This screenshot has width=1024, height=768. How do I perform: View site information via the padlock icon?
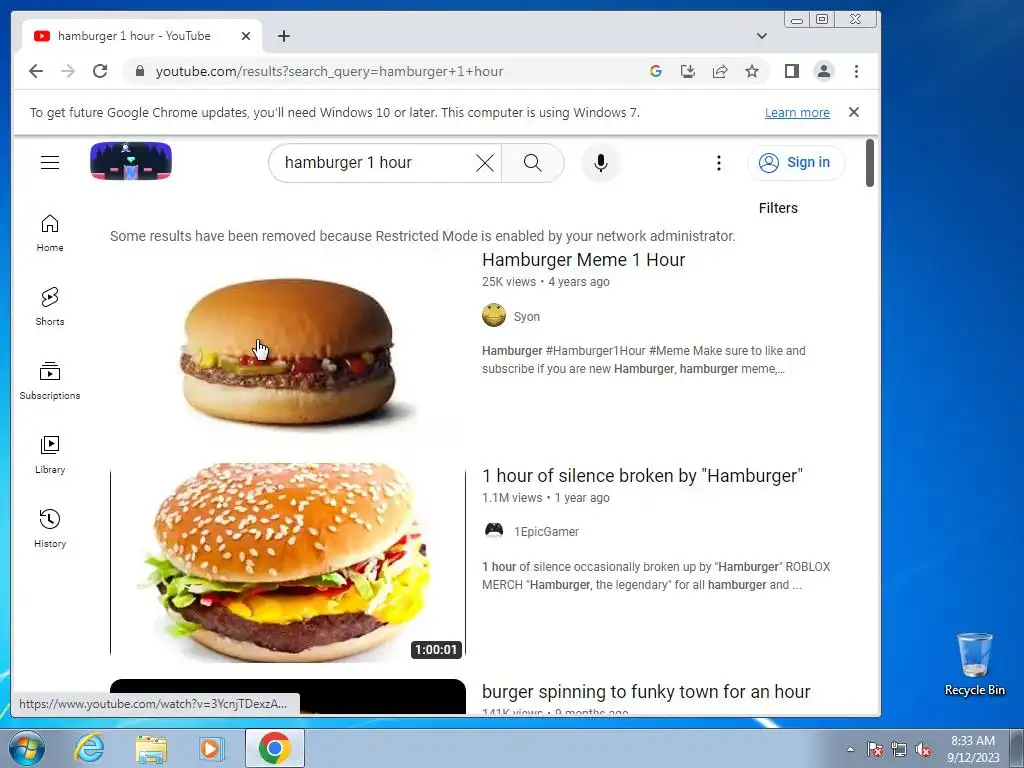(x=139, y=71)
